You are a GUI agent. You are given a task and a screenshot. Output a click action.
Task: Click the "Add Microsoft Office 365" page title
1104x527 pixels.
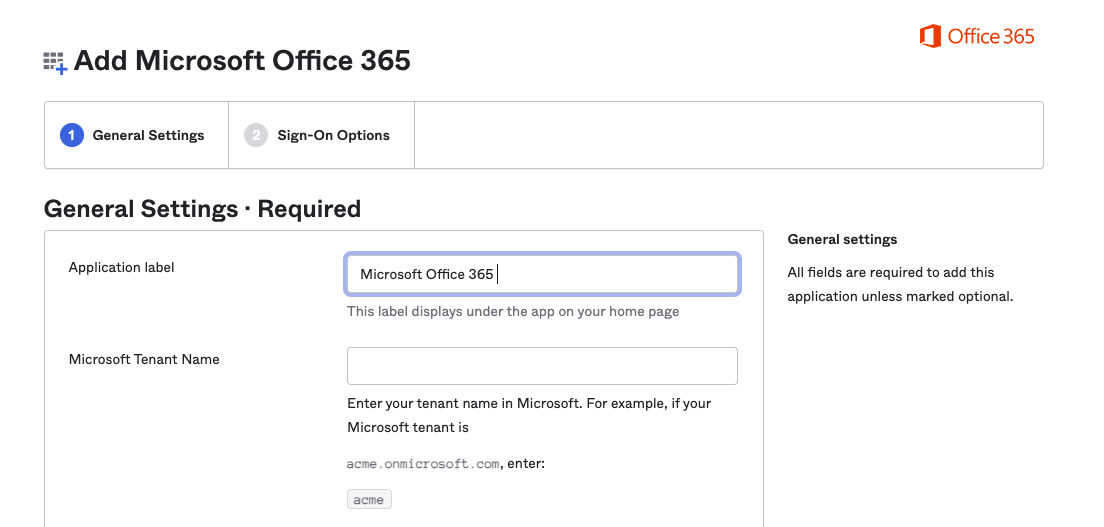pos(242,60)
